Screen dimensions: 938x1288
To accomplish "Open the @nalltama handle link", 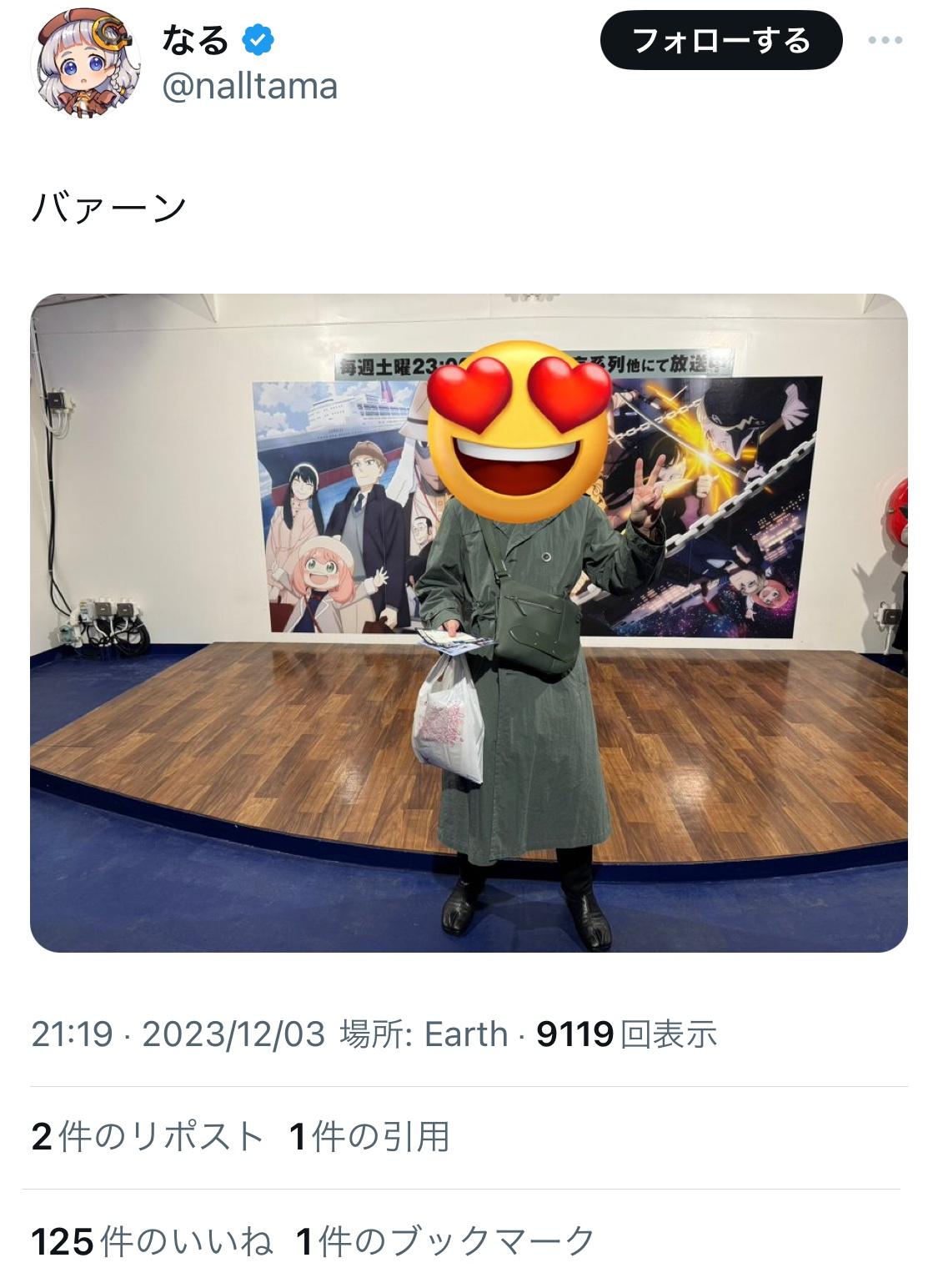I will (x=249, y=86).
